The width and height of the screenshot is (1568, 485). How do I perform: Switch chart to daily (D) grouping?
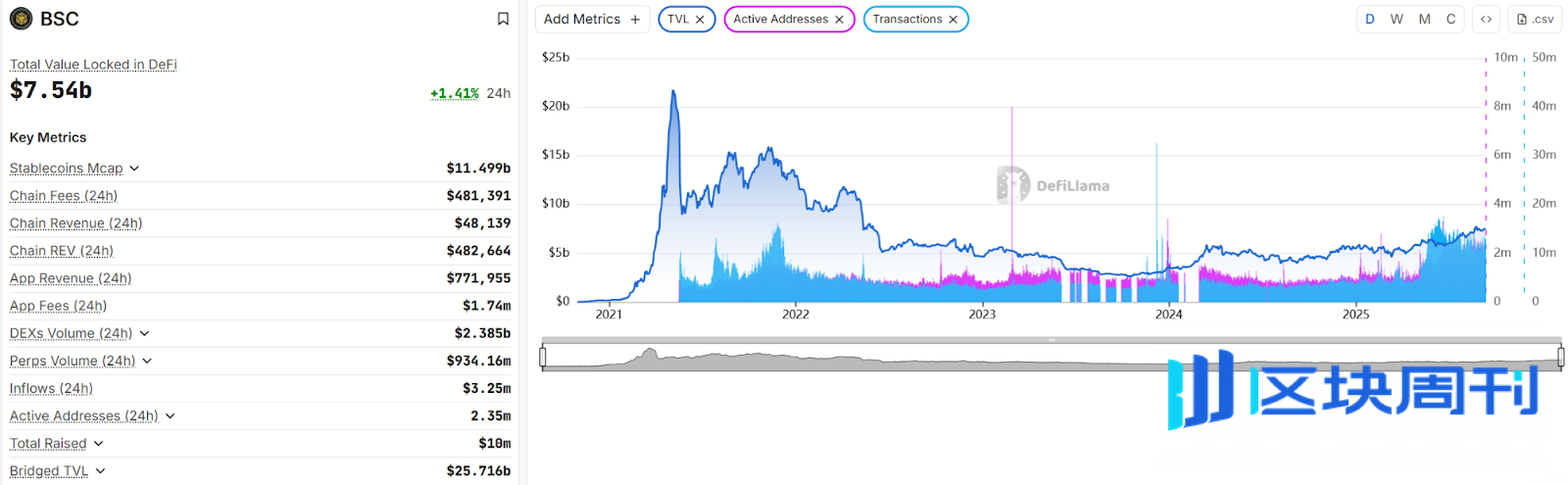[1370, 19]
